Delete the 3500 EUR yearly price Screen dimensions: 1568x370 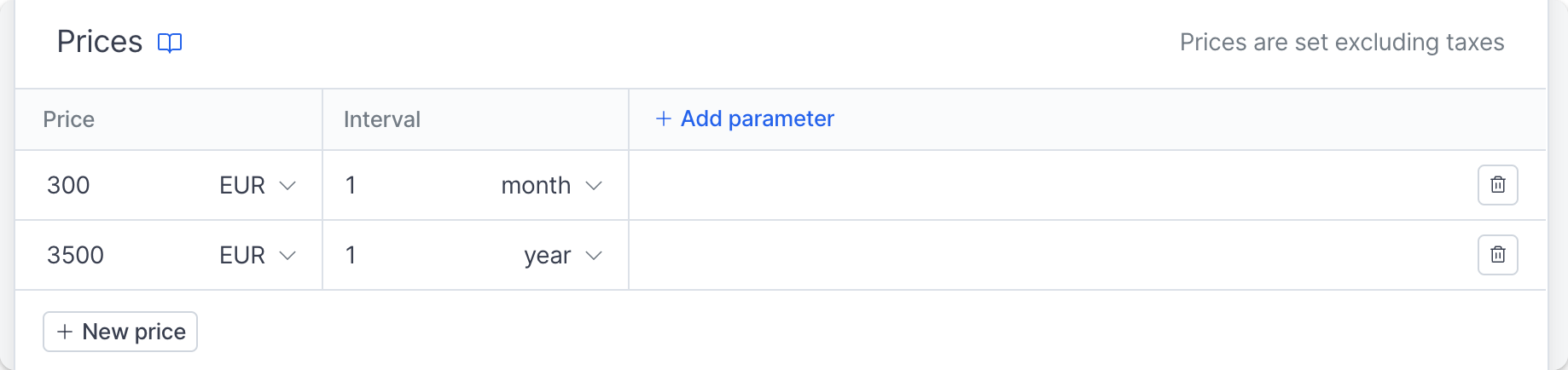tap(1497, 255)
